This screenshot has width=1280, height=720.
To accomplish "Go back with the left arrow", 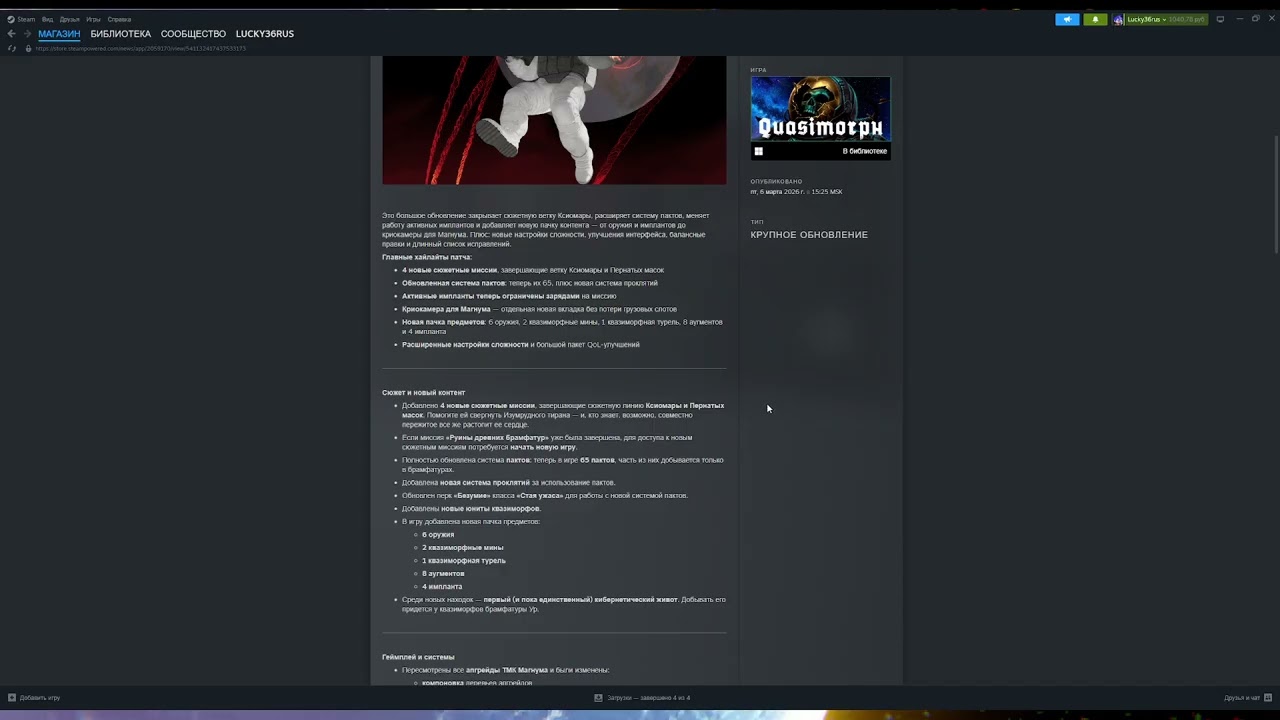I will [11, 34].
